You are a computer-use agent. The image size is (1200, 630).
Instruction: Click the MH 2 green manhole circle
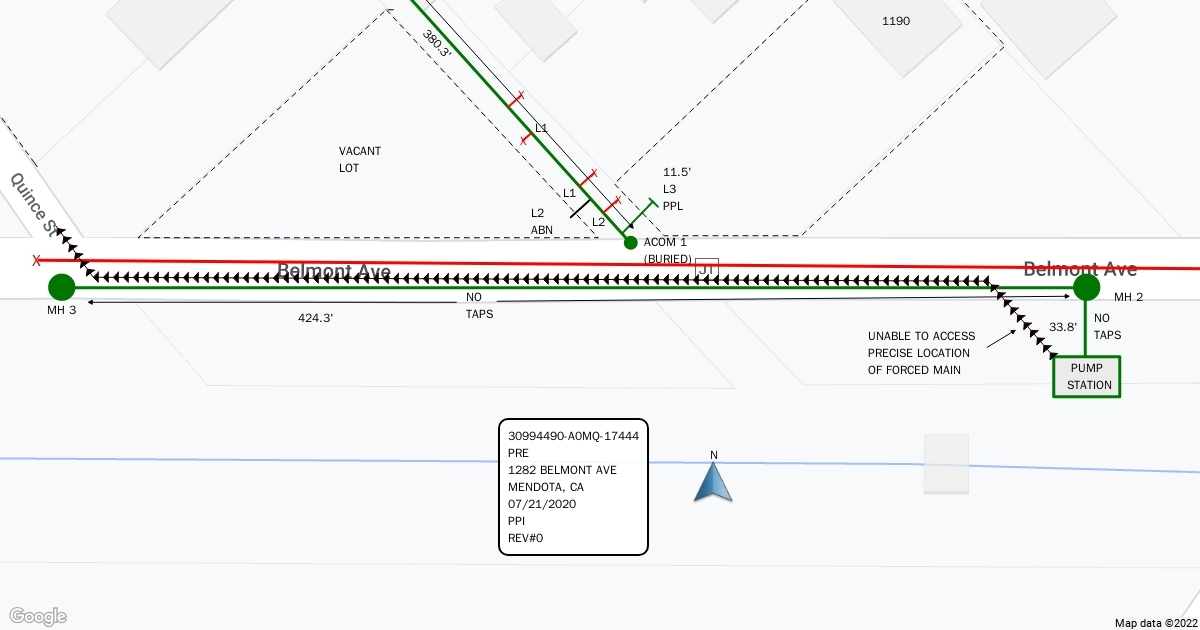[x=1086, y=288]
